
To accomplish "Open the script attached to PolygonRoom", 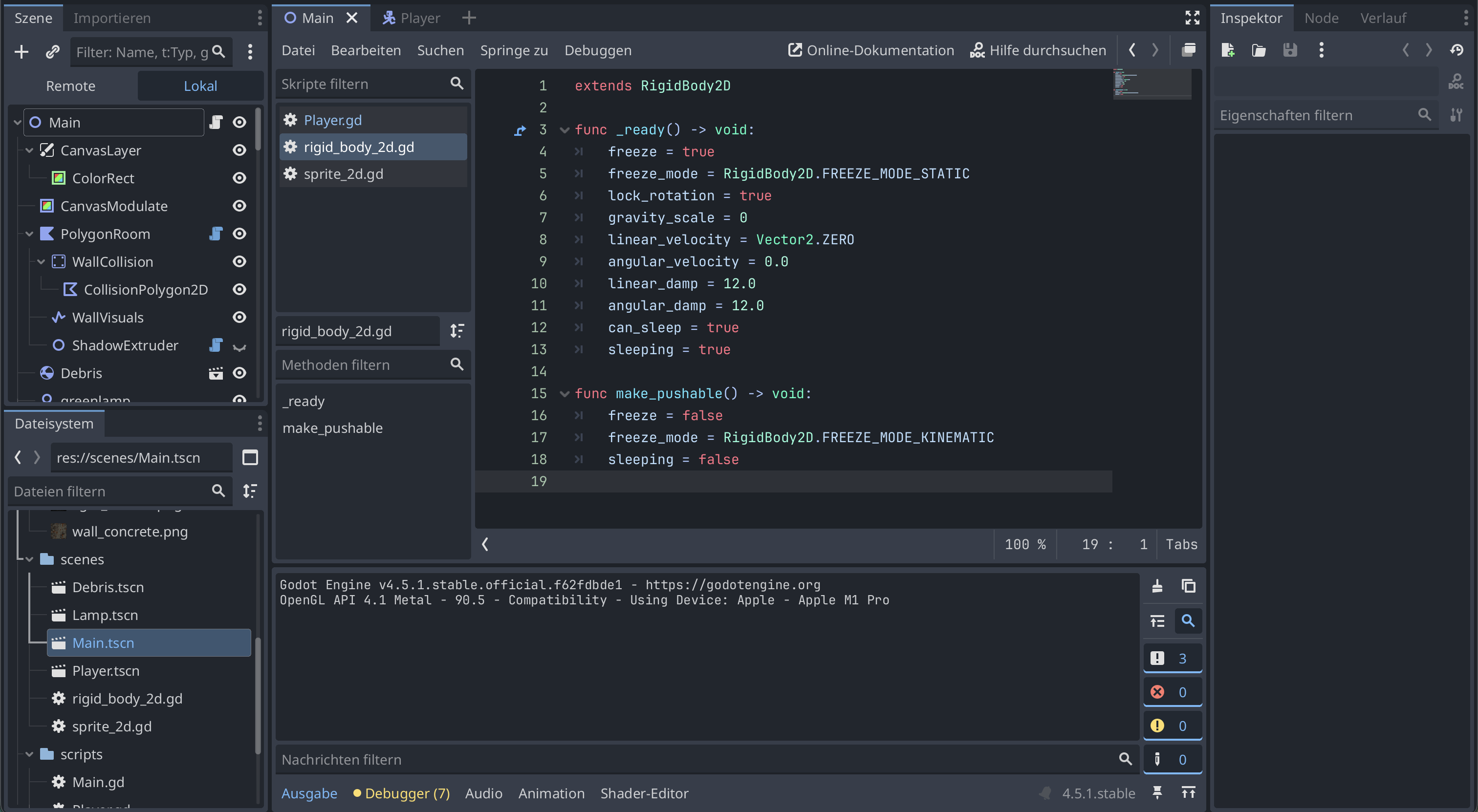I will [216, 234].
